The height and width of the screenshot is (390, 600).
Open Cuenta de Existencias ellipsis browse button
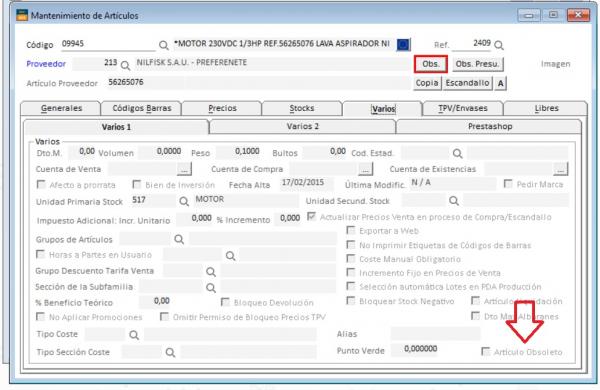tap(561, 169)
